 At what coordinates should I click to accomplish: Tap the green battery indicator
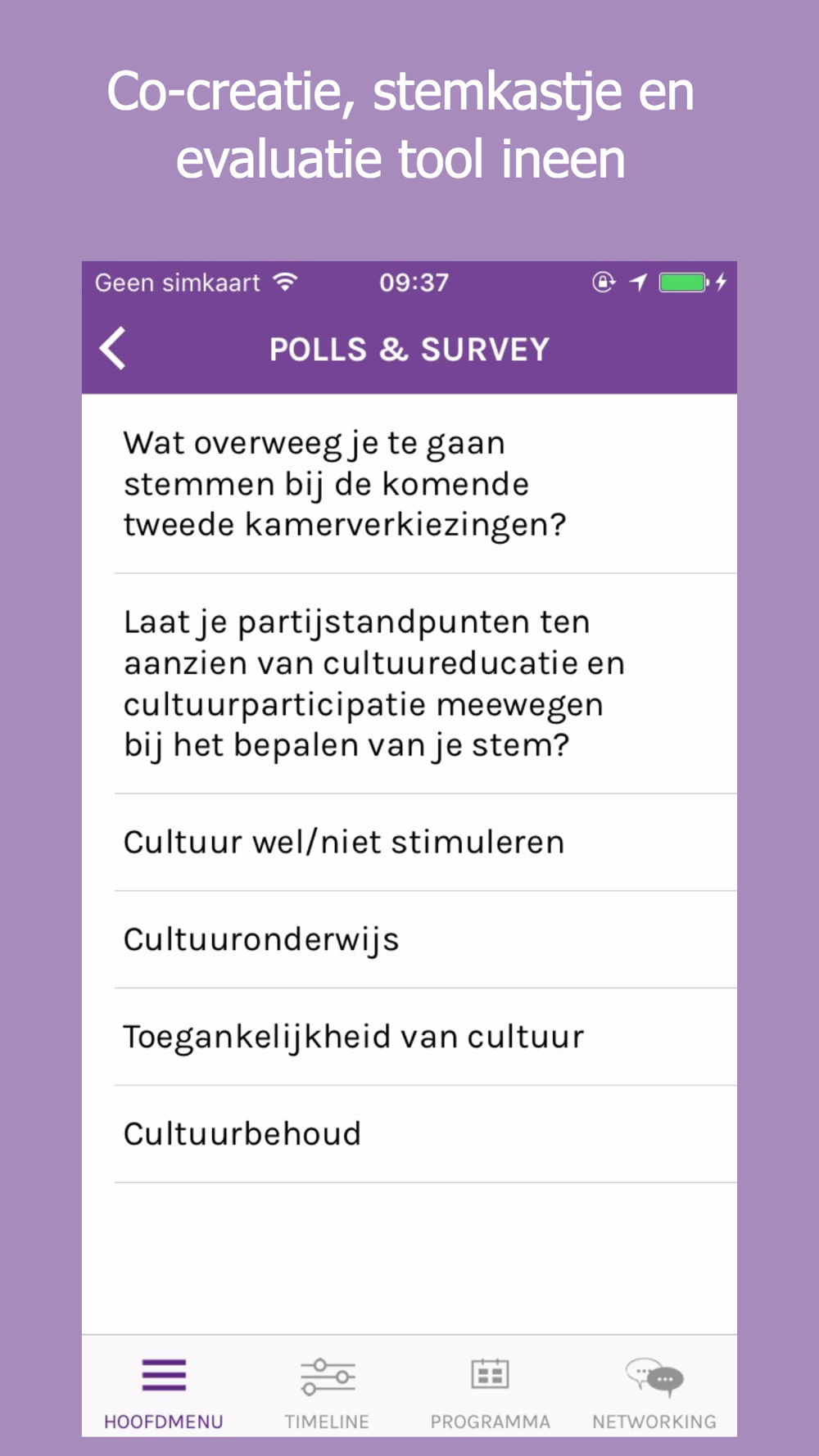point(683,283)
